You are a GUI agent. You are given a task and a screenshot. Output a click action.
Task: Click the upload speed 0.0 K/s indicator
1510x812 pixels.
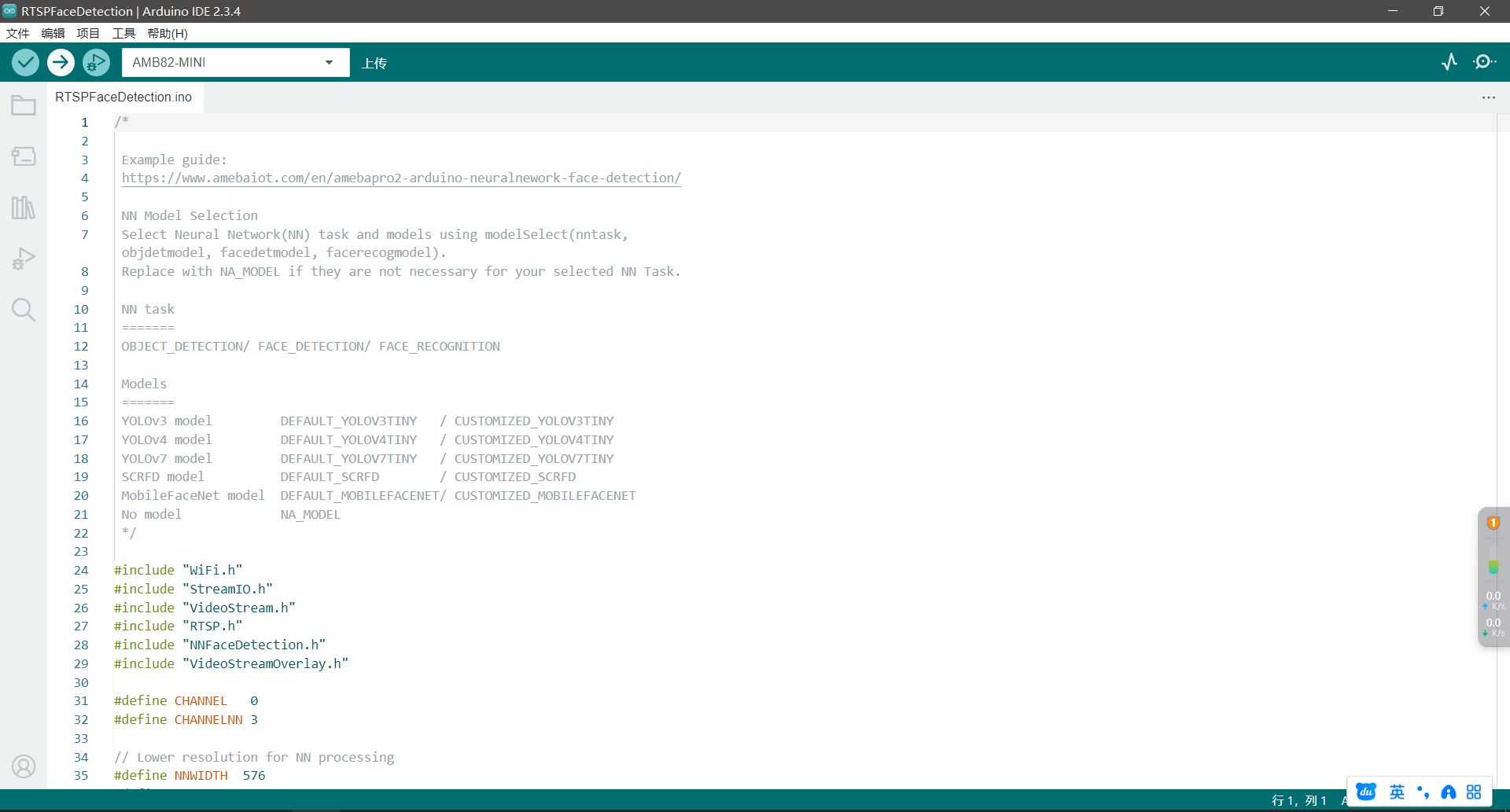tap(1493, 600)
